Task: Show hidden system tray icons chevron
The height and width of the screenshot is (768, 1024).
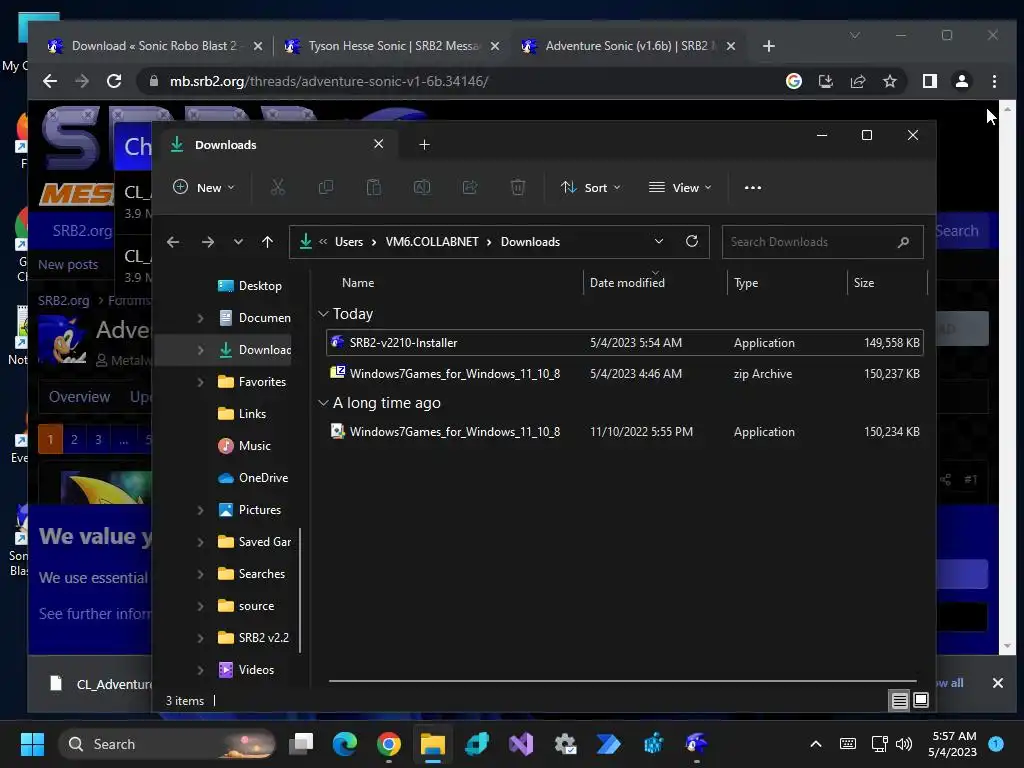Action: coord(816,743)
